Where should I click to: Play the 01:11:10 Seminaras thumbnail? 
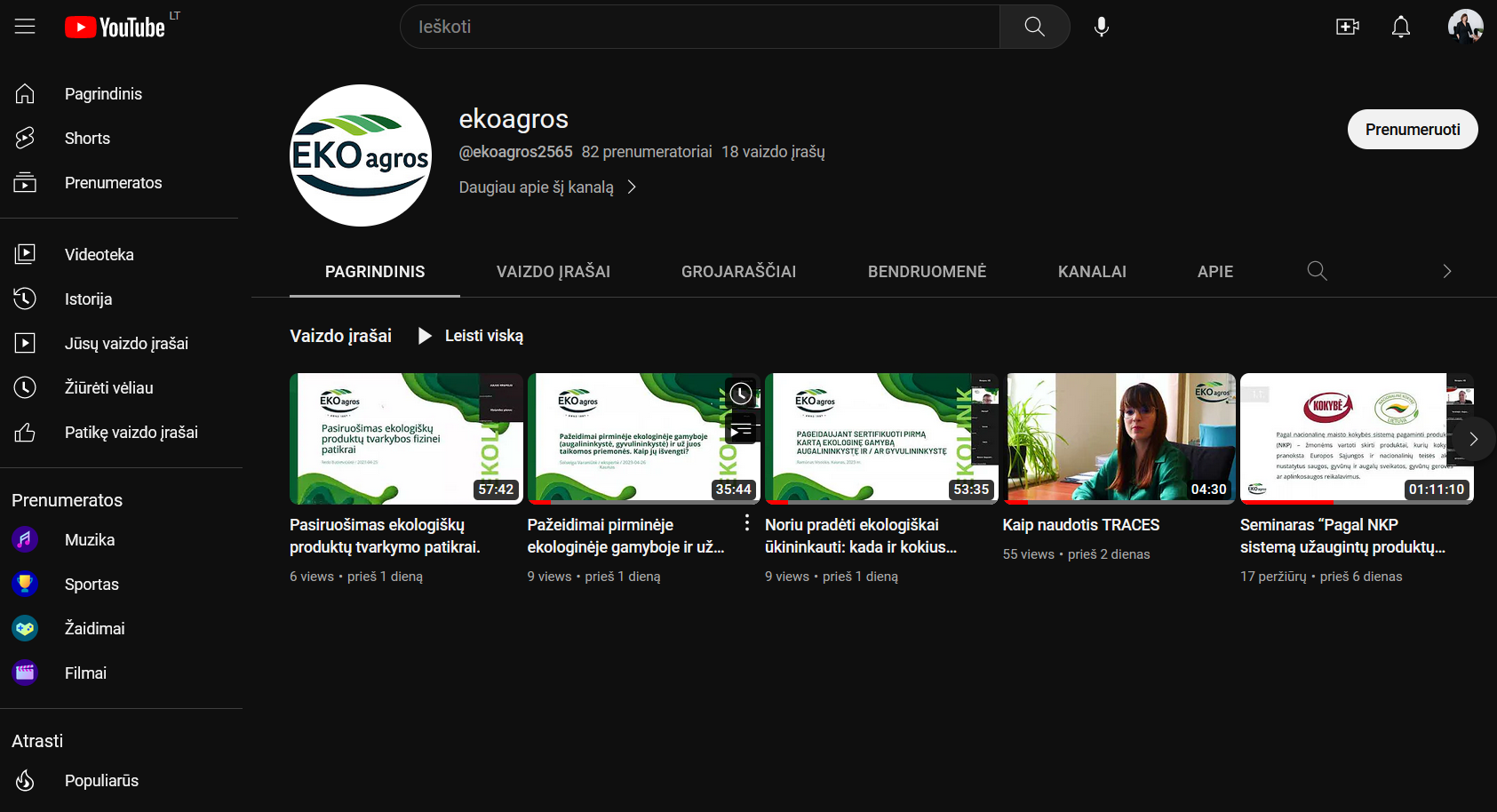[1357, 439]
